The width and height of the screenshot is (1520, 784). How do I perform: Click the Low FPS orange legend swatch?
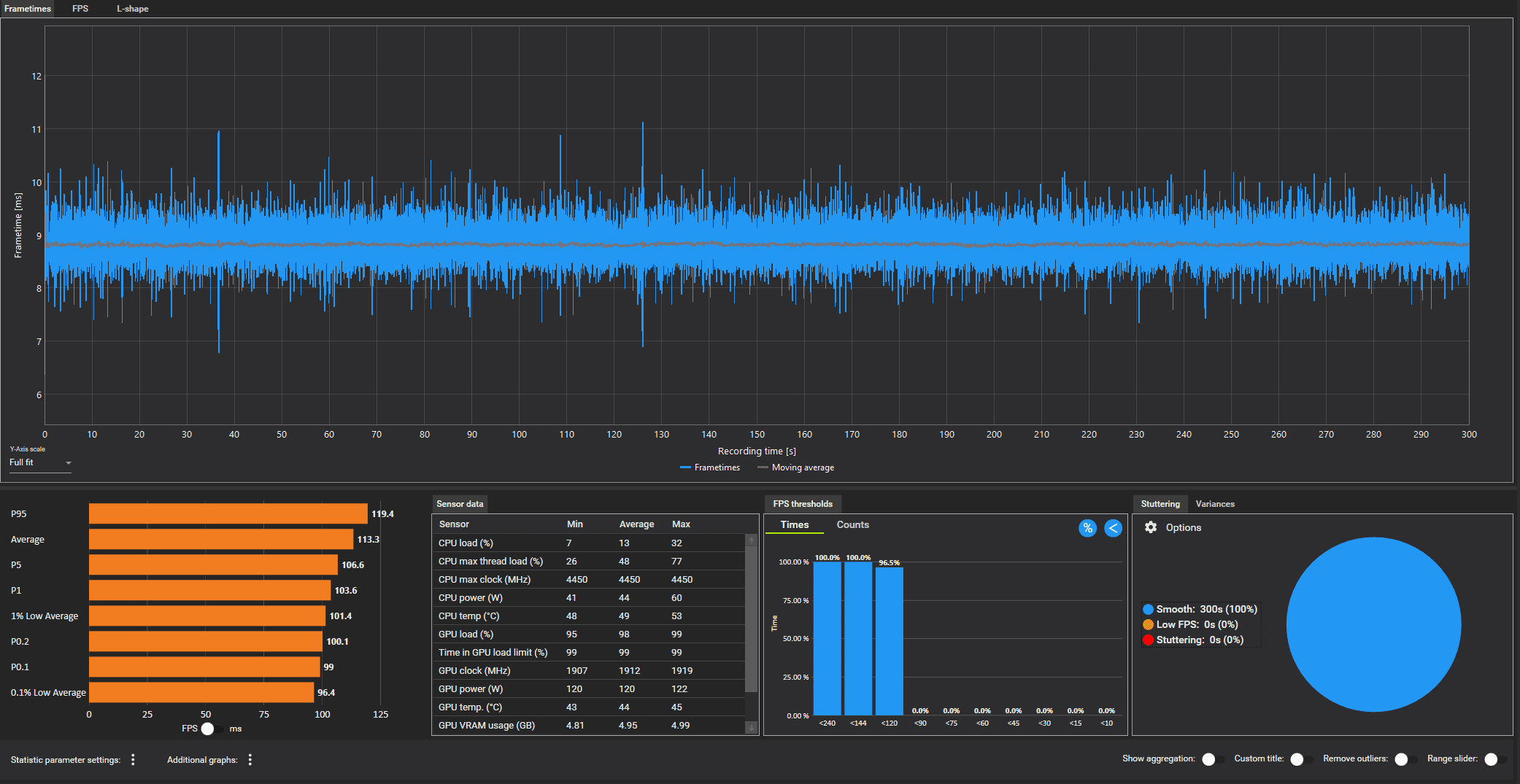tap(1148, 625)
